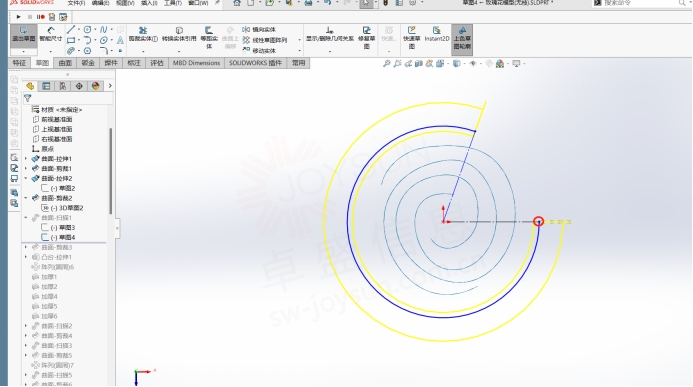Open the Edit Appearance color sphere icon
693x387 pixels.
pyautogui.click(x=500, y=64)
